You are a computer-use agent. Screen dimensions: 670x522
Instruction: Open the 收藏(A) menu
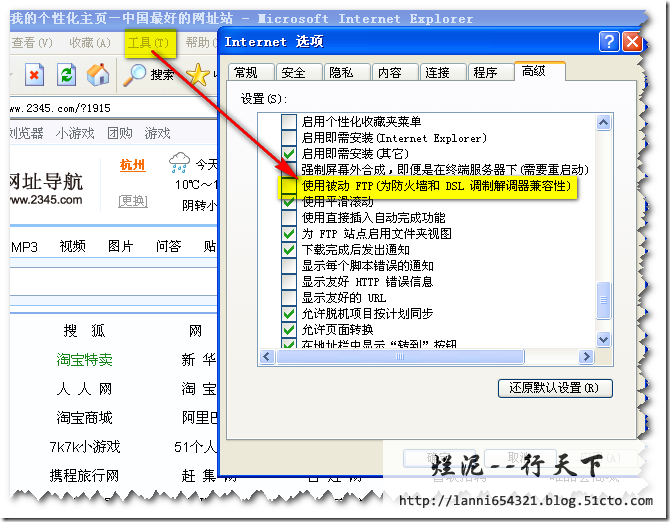90,43
